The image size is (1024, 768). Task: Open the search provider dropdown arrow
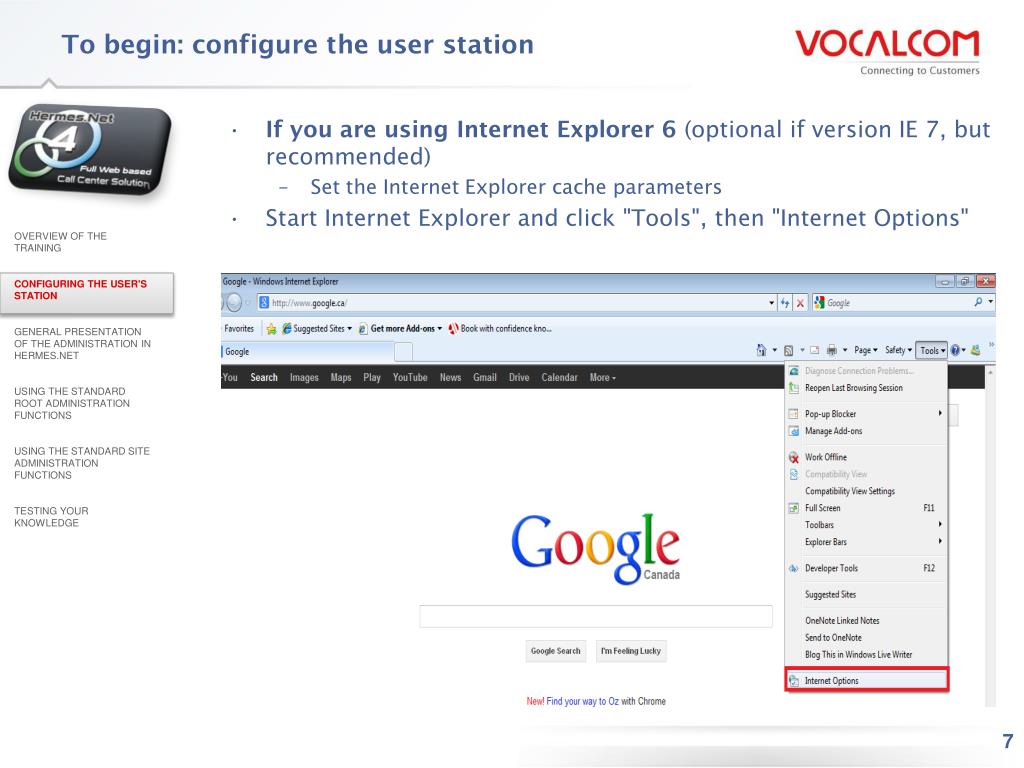click(991, 302)
